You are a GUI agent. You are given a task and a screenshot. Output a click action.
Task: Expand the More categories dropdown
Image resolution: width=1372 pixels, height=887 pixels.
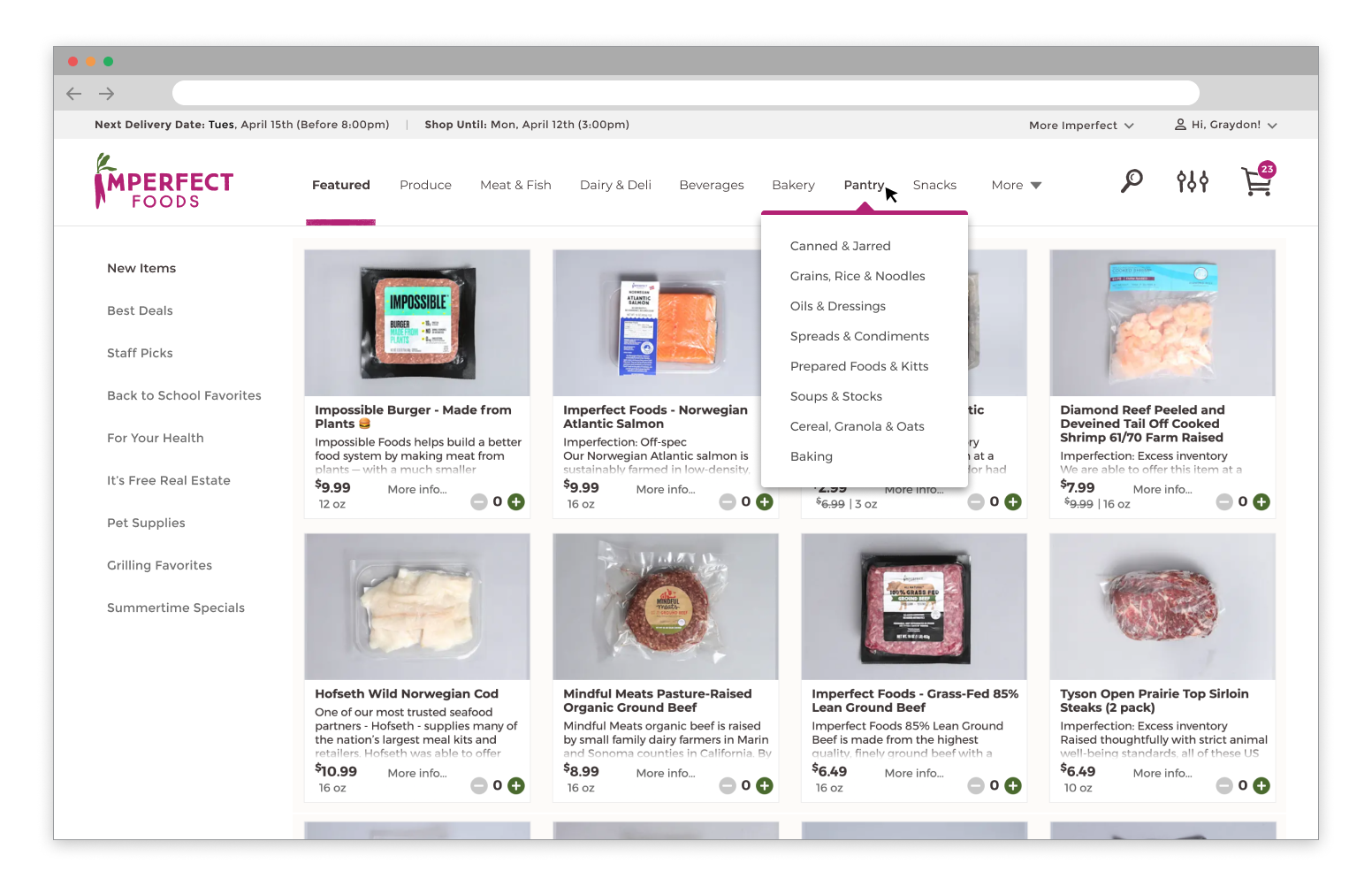[1017, 185]
